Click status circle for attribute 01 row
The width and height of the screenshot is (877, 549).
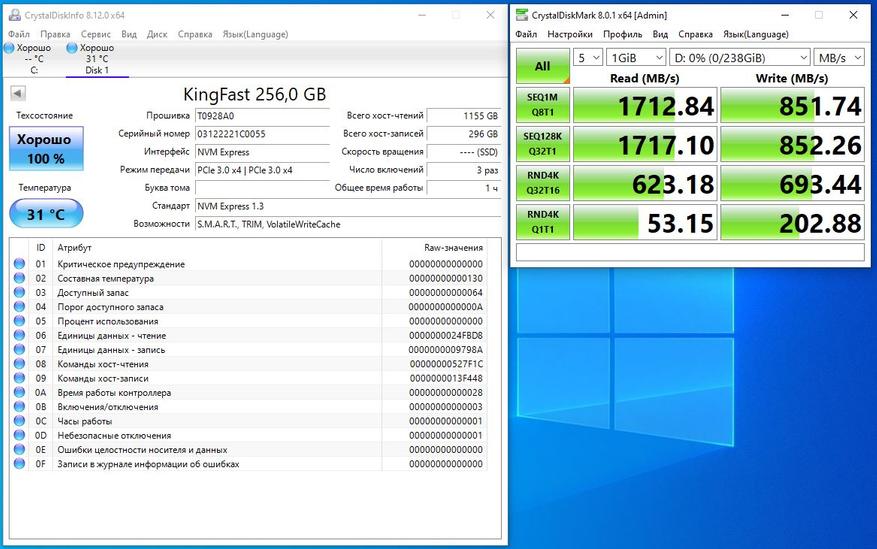[19, 264]
